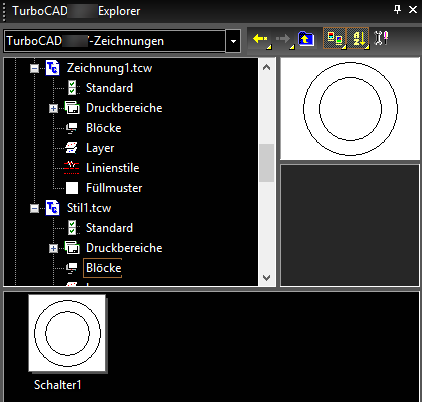This screenshot has height=402, width=422.
Task: Open the TurboCAD-Zeichnungen dropdown arrow
Action: (233, 41)
